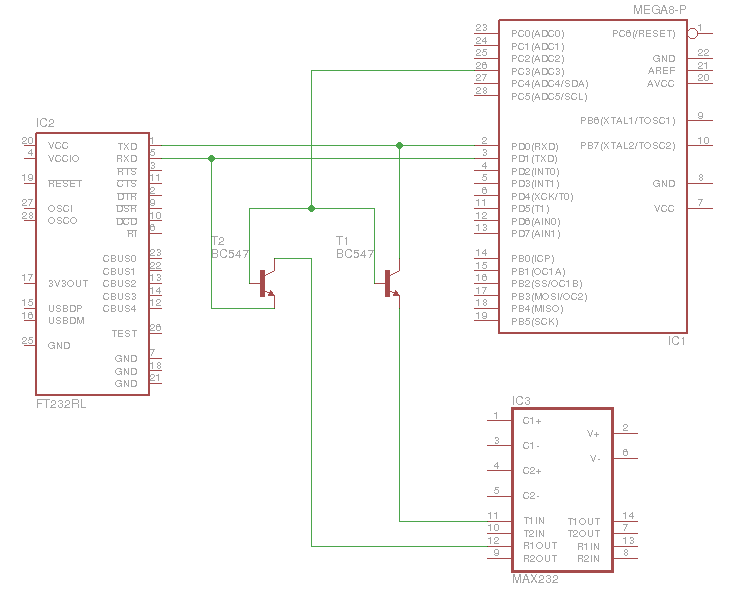Click the PB6(XTAL1/TOSC1) pin label
This screenshot has width=737, height=589.
627,121
